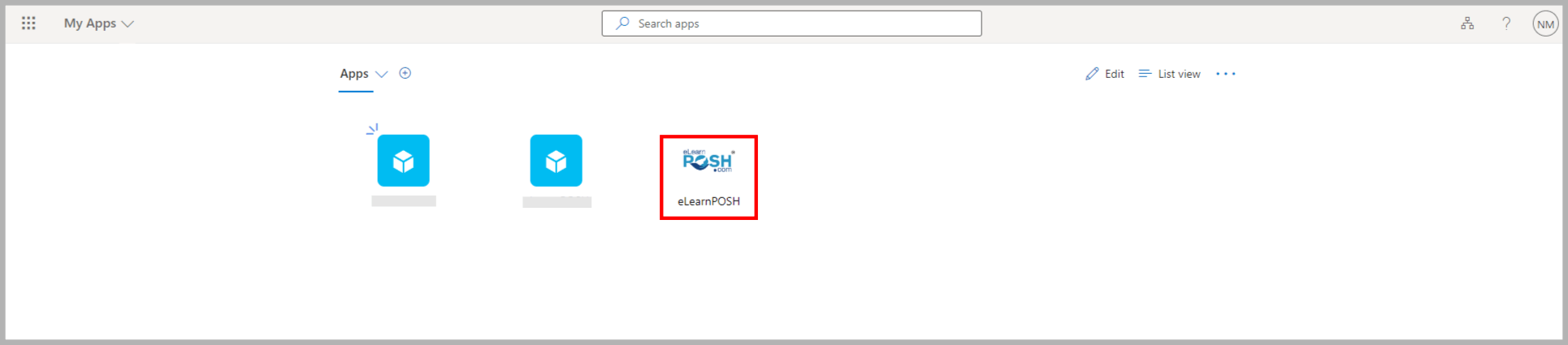Switch to List view

click(x=1169, y=74)
